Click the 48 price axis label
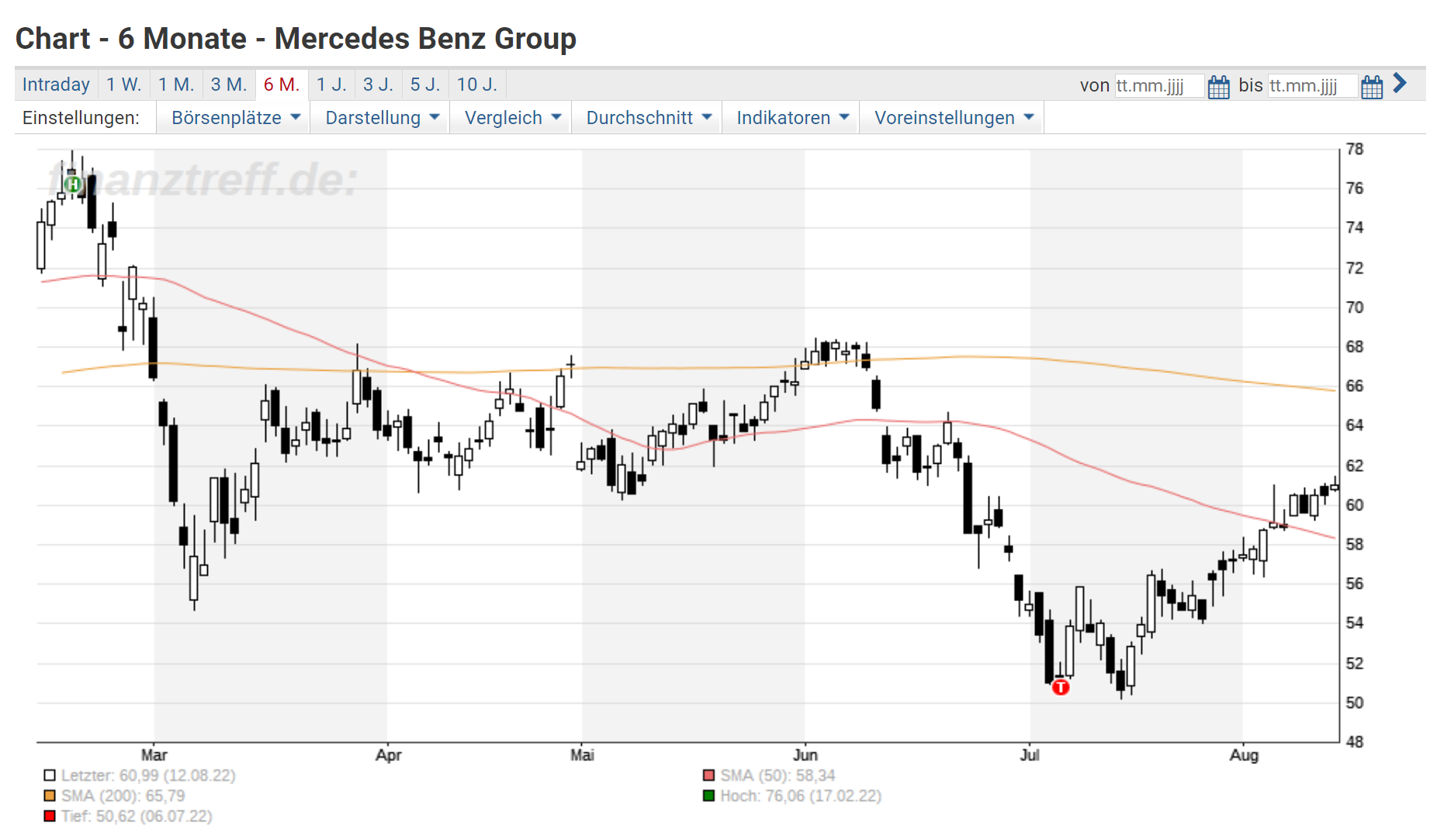 point(1355,741)
